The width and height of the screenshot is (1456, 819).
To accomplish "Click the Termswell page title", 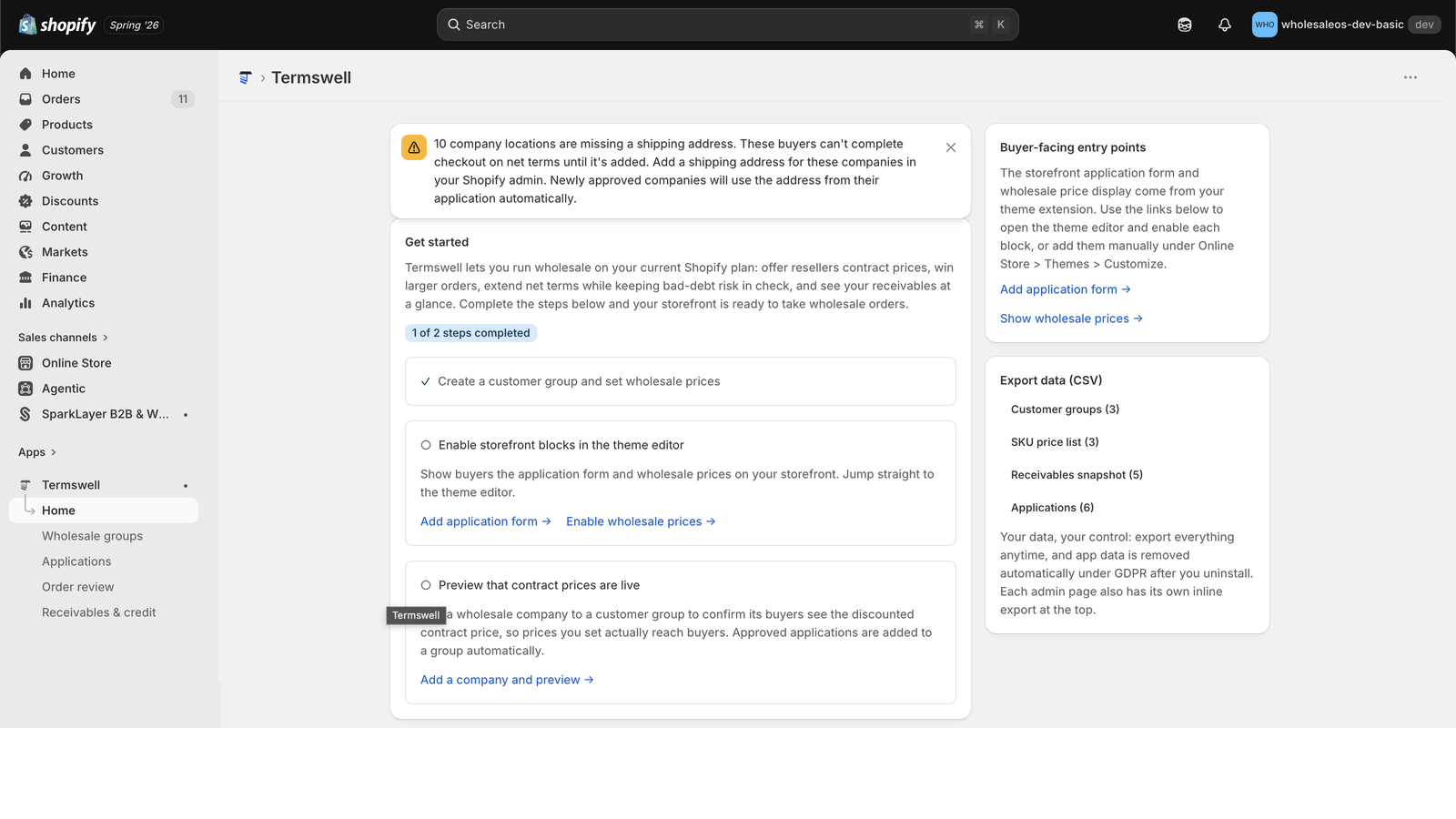I will coord(311,77).
